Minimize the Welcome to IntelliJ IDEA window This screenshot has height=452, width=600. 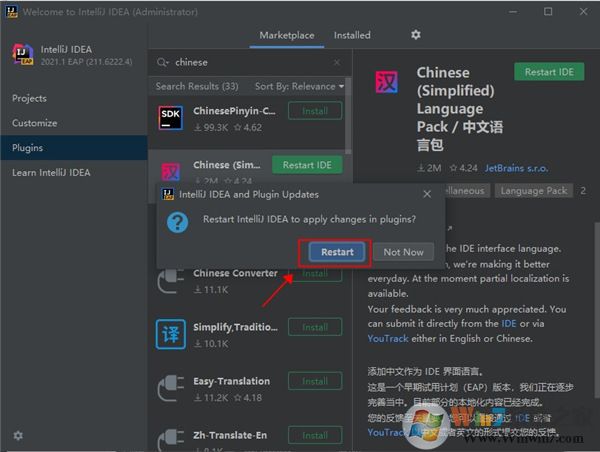click(x=513, y=11)
